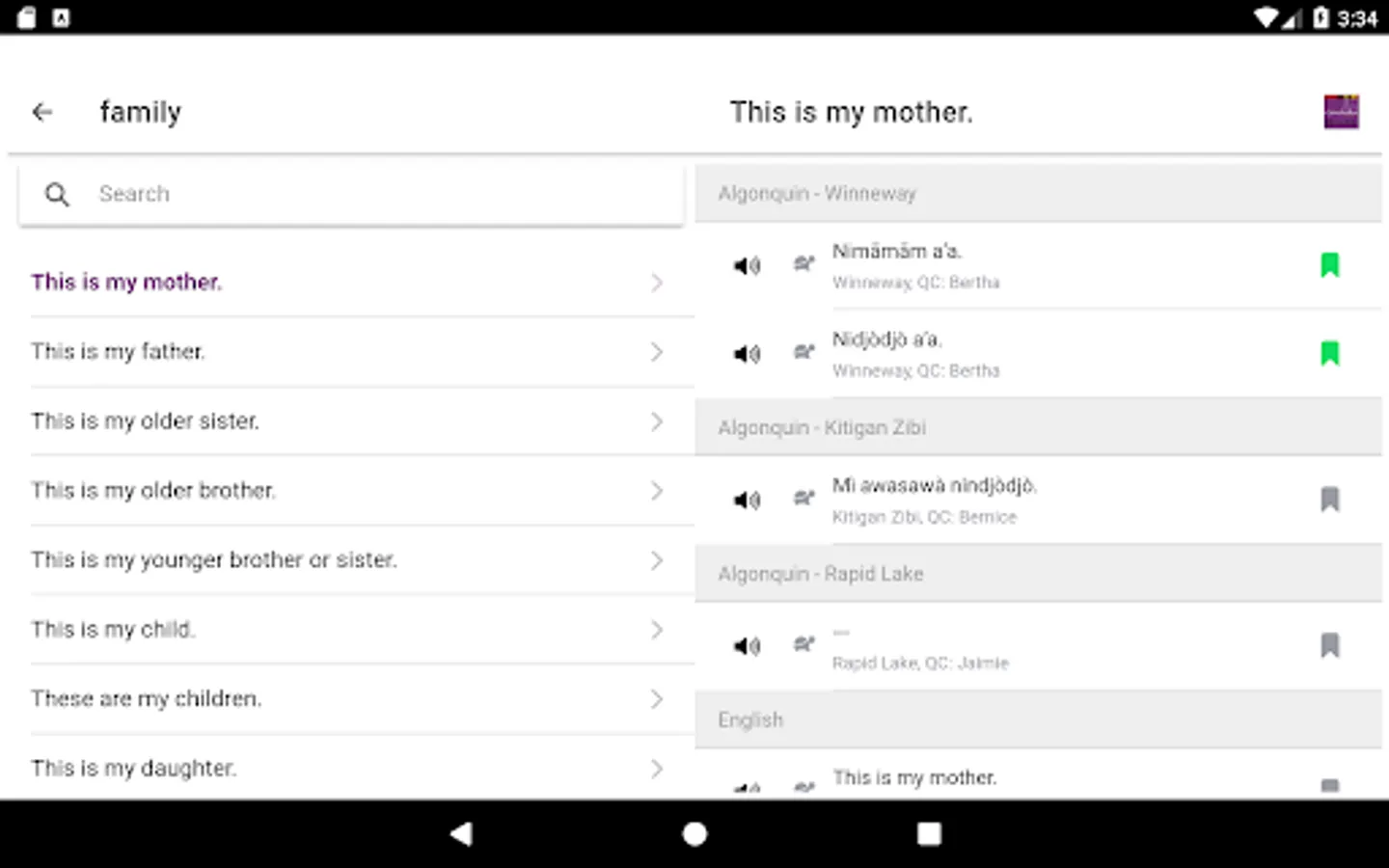The width and height of the screenshot is (1389, 868).
Task: Open the purple app logo icon
Action: pos(1341,112)
